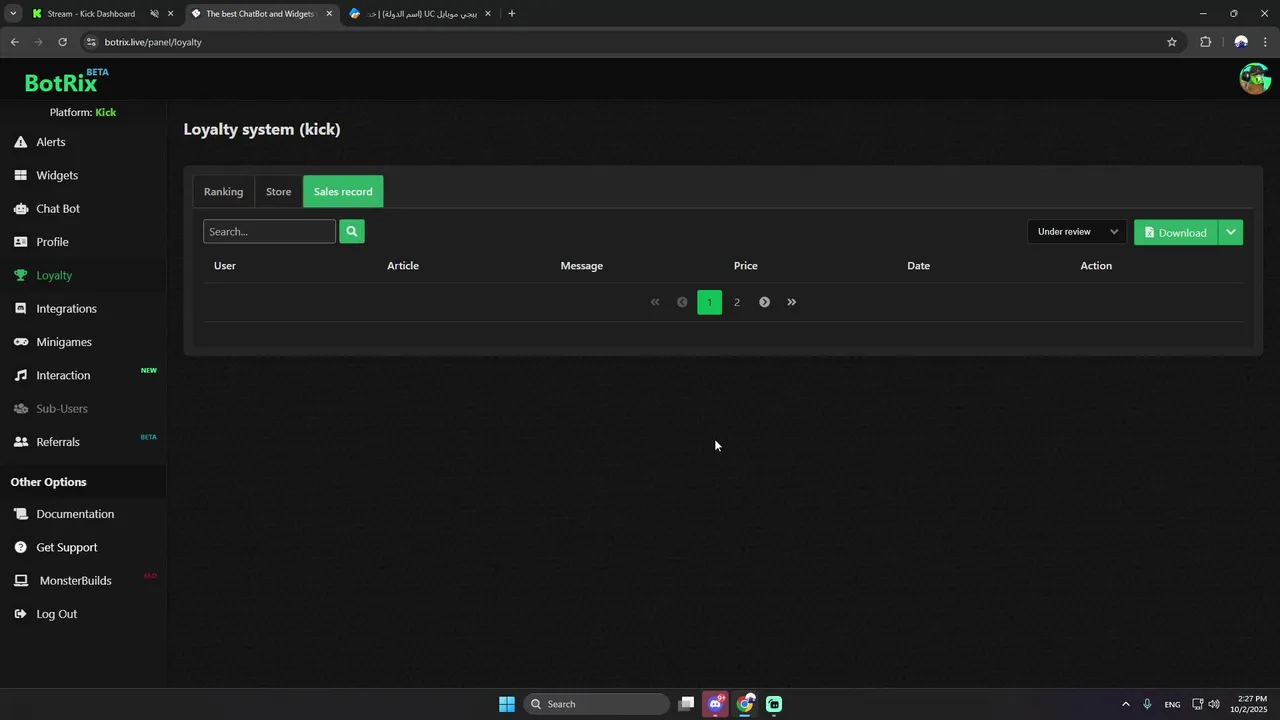Click the Sub-Users icon in sidebar
The image size is (1280, 720).
[21, 408]
